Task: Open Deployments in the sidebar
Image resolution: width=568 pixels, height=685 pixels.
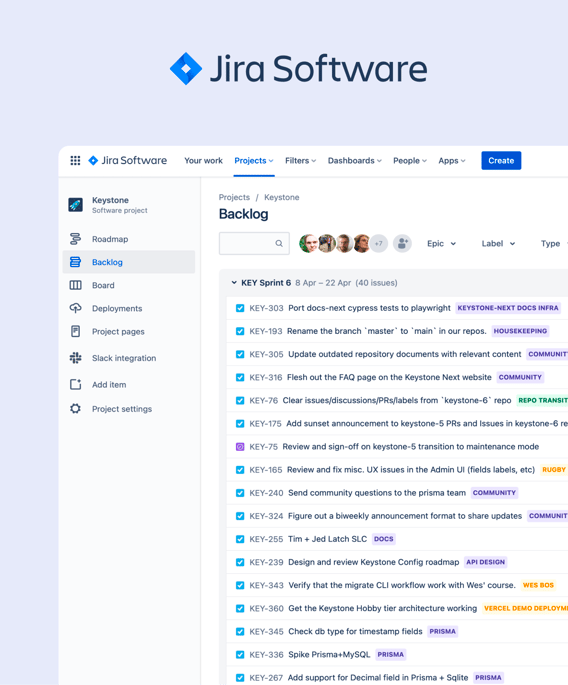Action: pos(117,308)
